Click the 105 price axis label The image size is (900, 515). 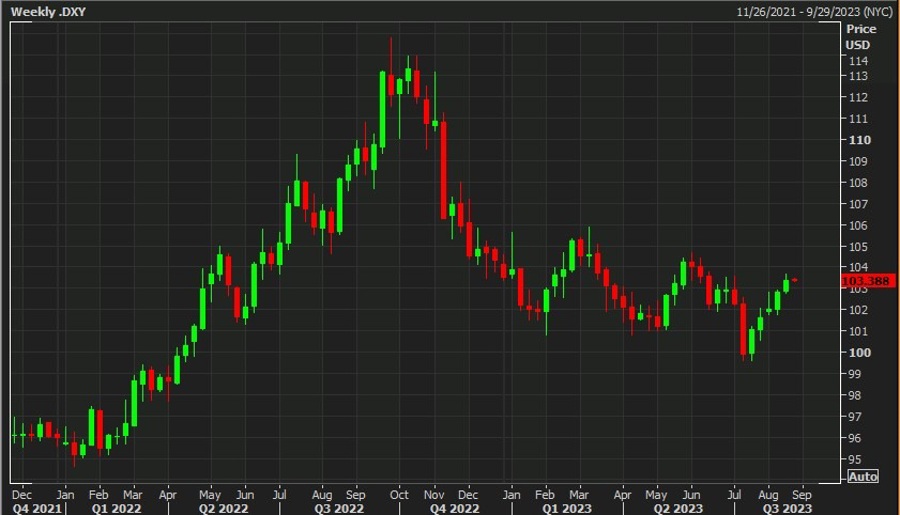(x=859, y=247)
